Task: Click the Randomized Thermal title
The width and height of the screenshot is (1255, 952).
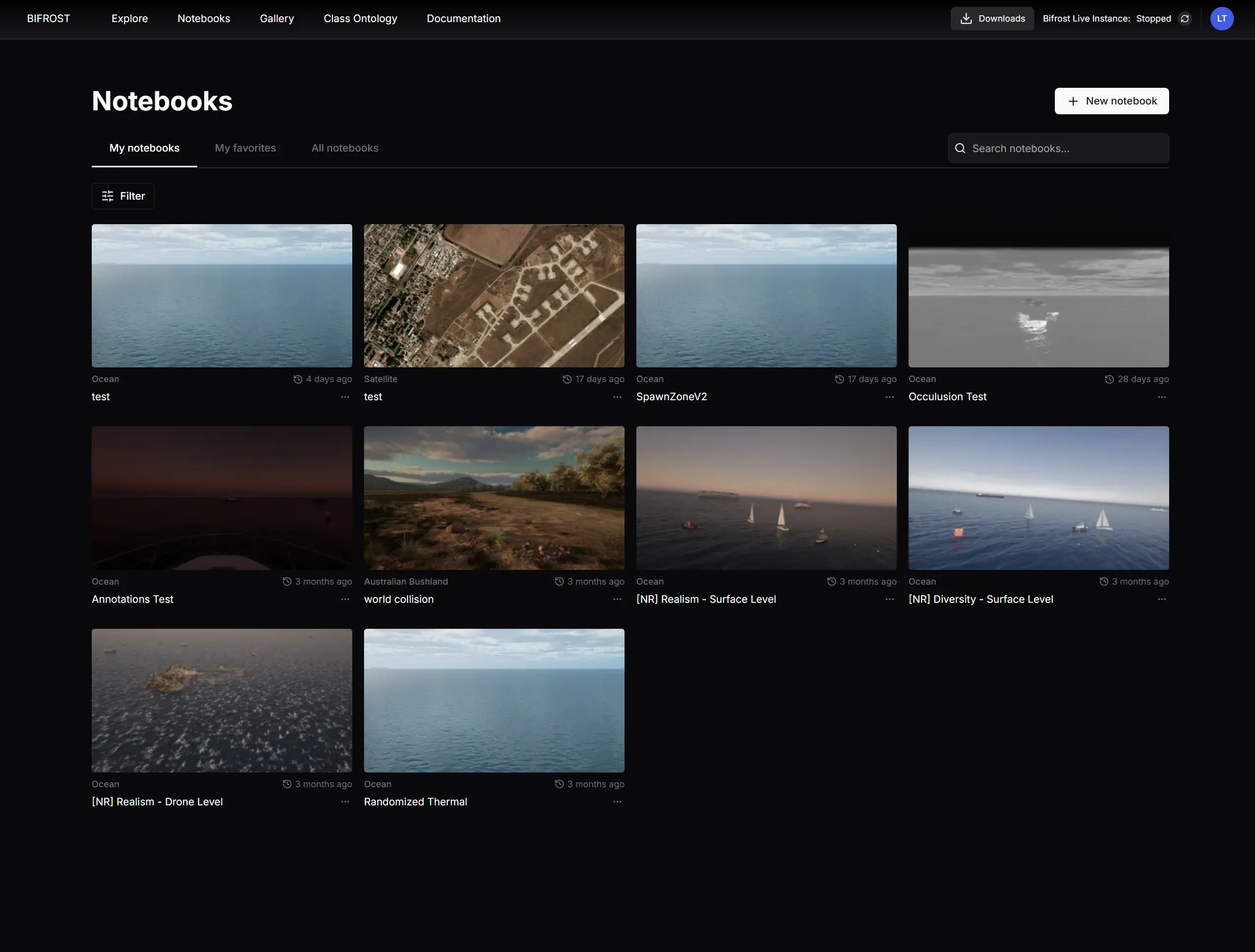Action: coord(416,801)
